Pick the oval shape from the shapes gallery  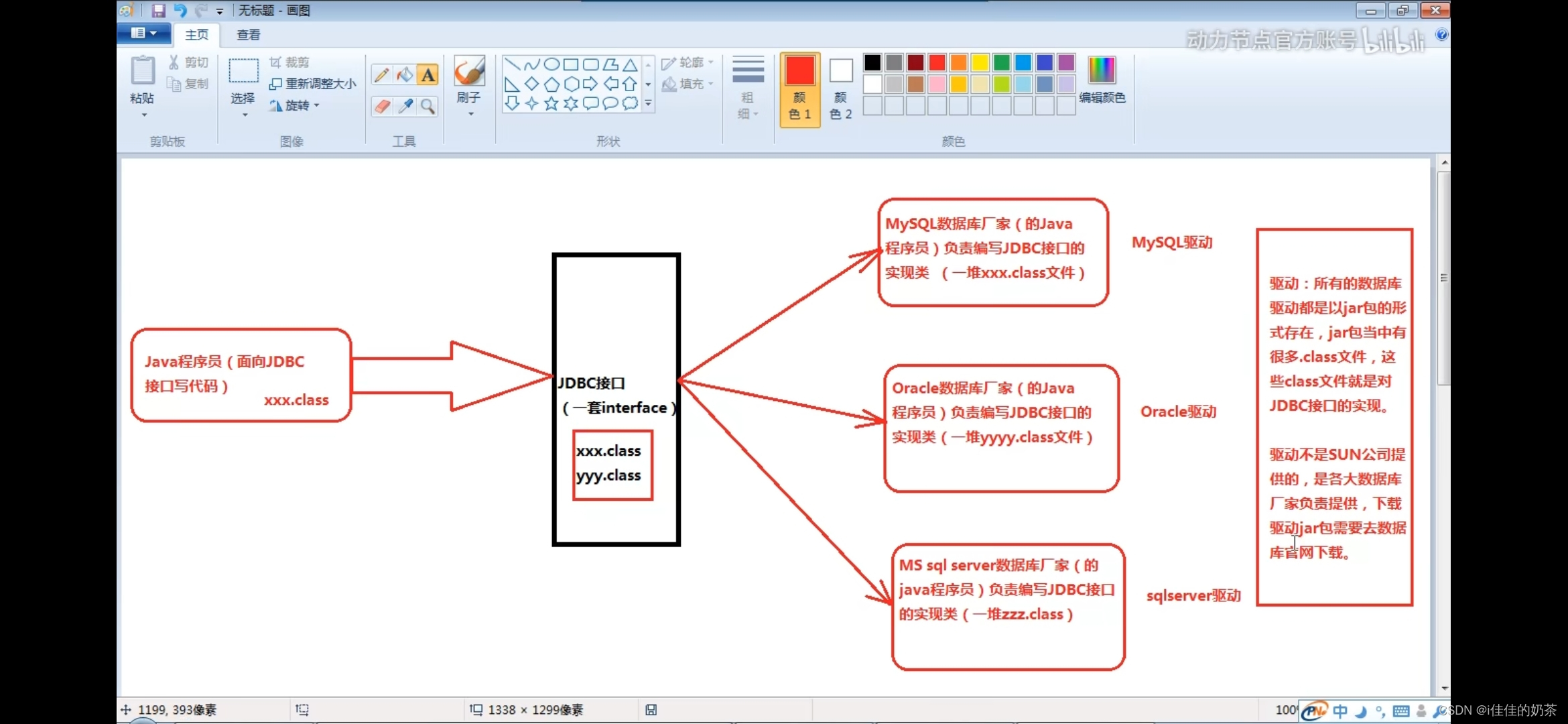point(551,64)
